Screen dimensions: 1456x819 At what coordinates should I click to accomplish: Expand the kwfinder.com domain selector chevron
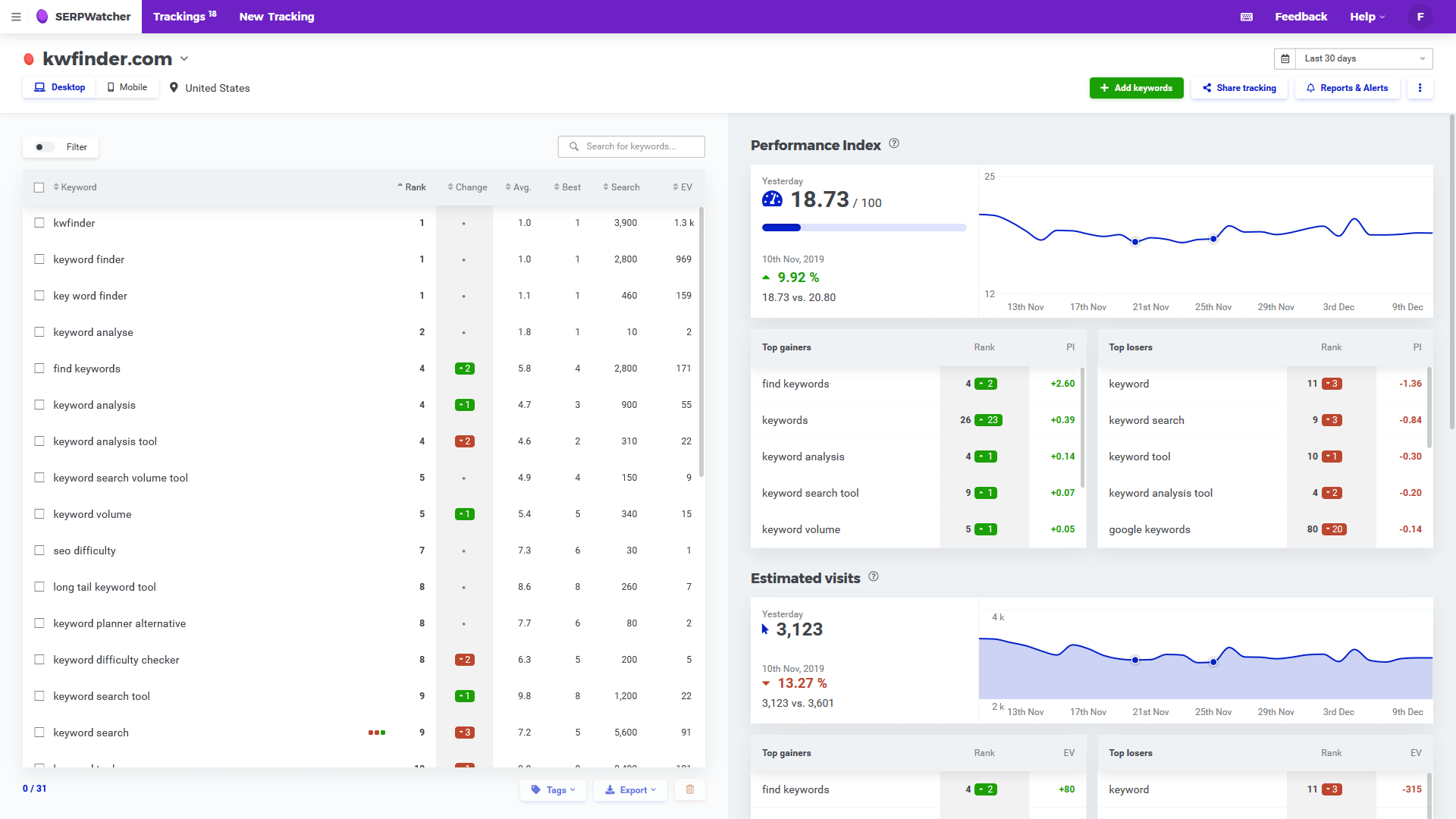coord(184,58)
